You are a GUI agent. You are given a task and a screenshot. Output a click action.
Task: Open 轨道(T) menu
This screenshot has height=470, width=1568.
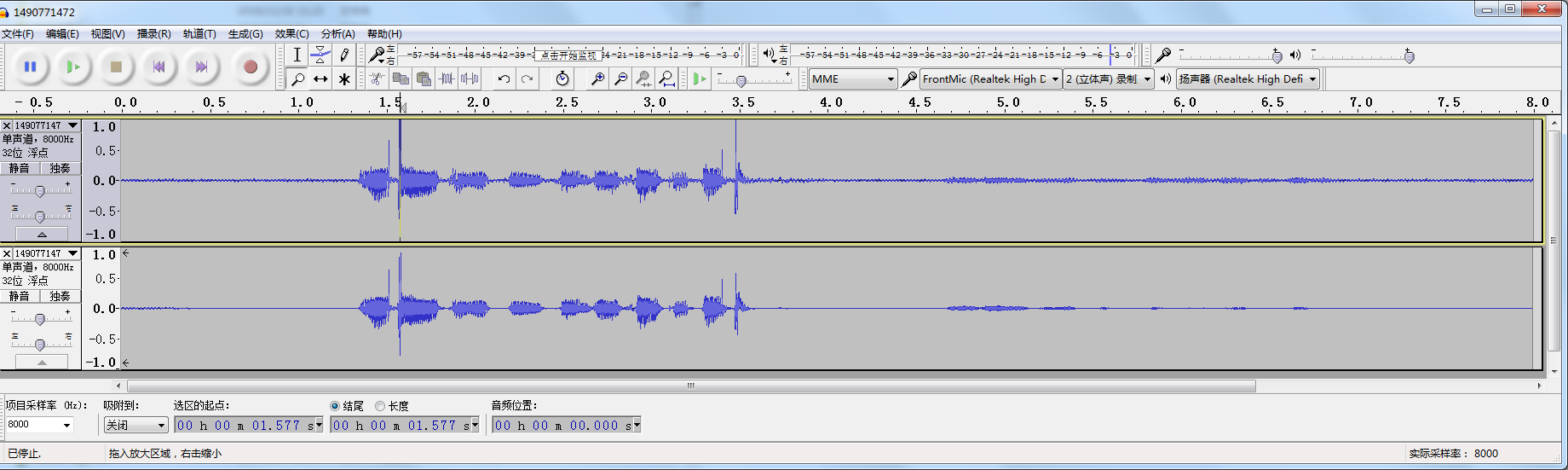point(199,34)
